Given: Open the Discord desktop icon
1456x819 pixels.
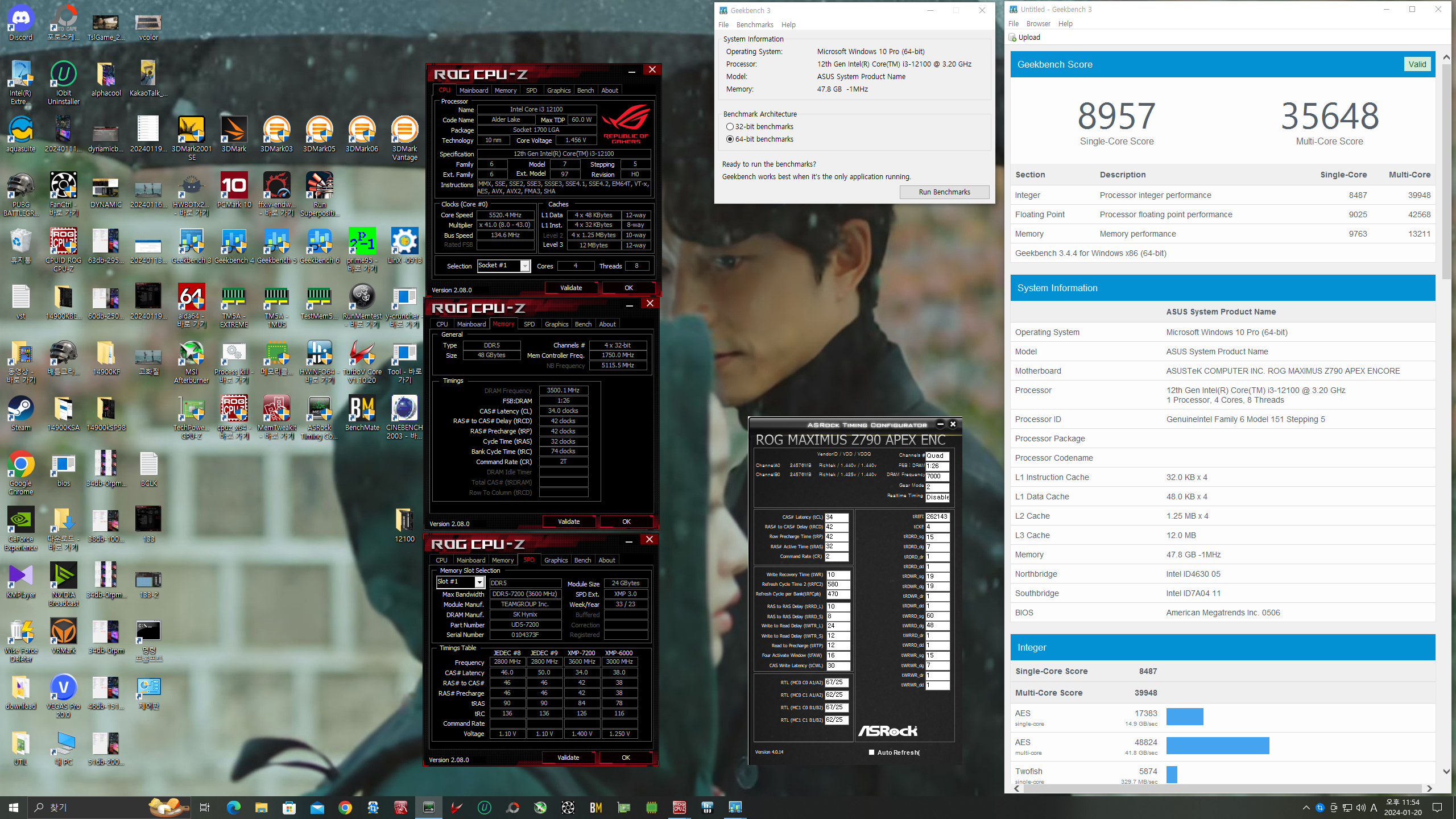Looking at the screenshot, I should (20, 23).
